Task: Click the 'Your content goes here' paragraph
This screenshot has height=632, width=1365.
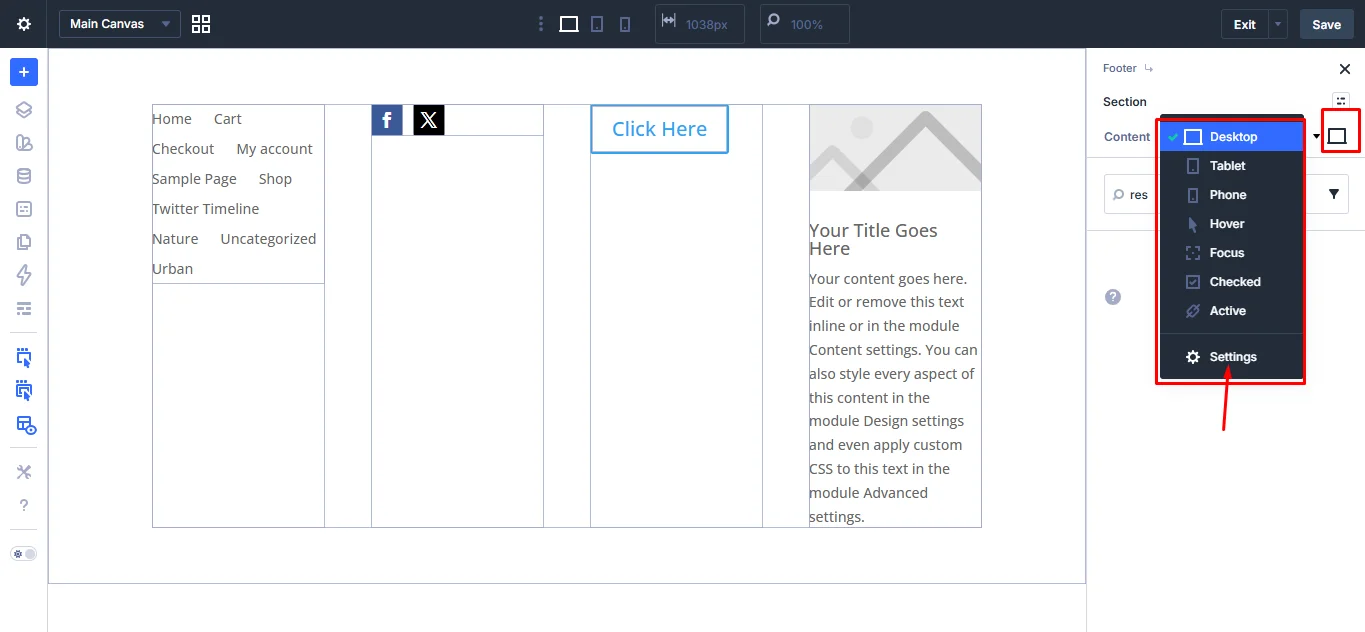Action: tap(894, 398)
